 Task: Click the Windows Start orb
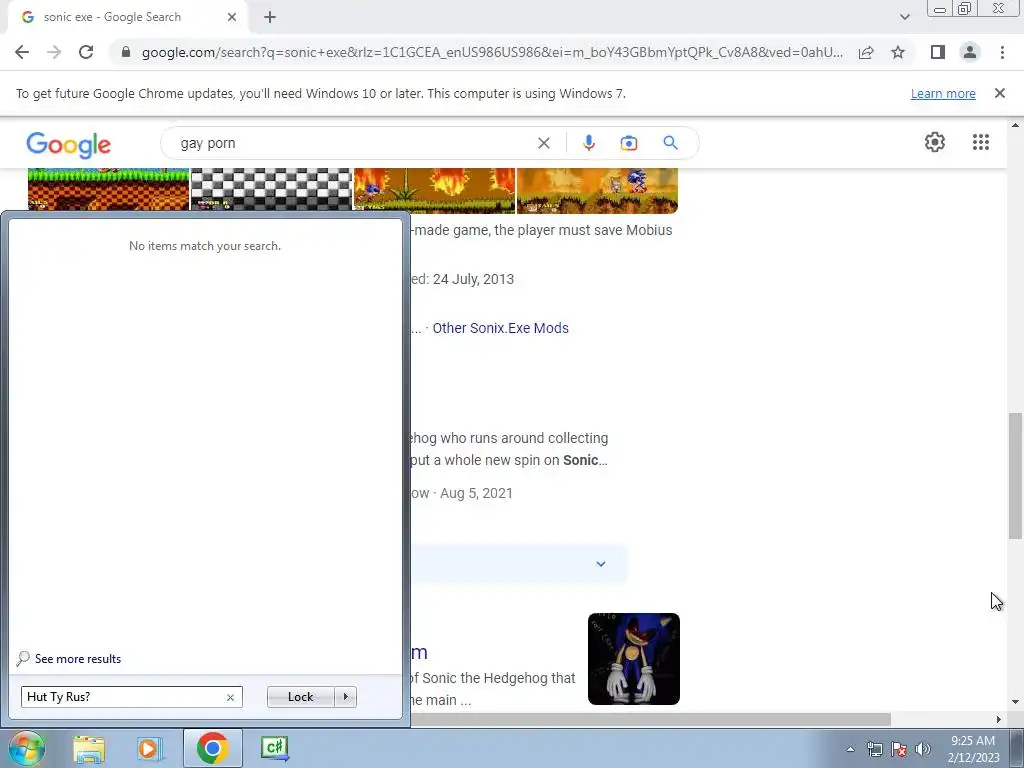point(26,748)
